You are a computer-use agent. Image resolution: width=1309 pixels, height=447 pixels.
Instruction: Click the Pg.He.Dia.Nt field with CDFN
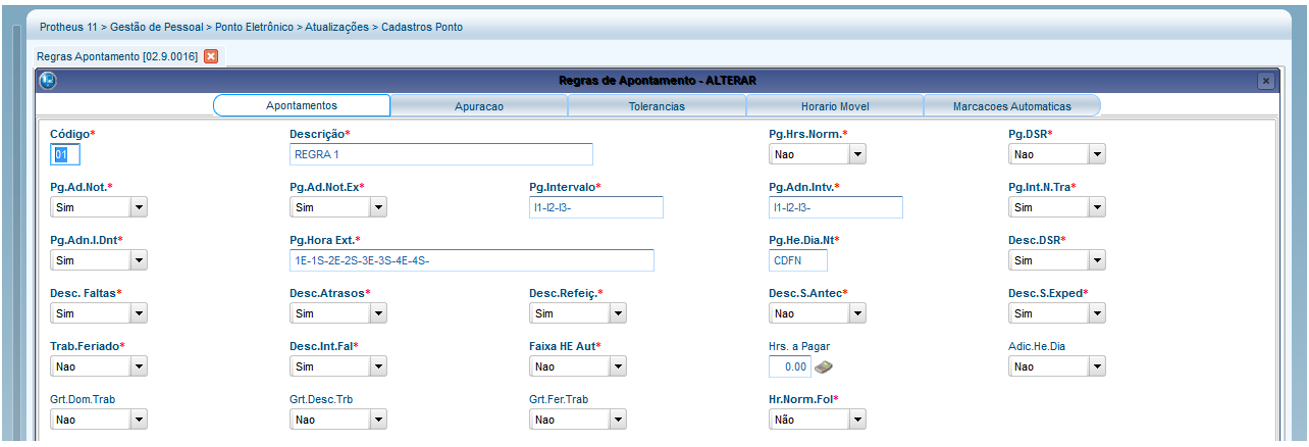point(797,261)
